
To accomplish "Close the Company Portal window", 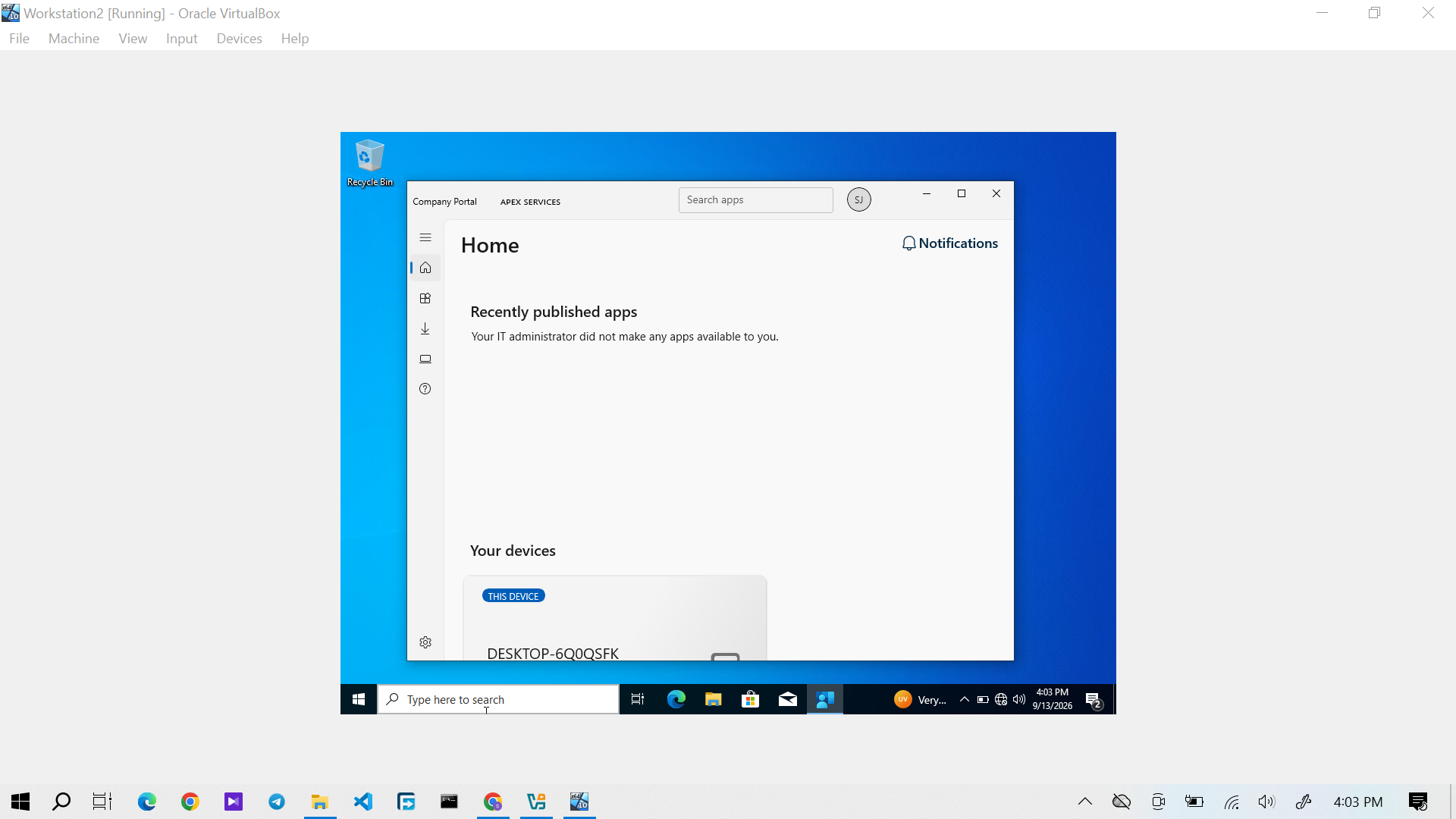I will [996, 193].
